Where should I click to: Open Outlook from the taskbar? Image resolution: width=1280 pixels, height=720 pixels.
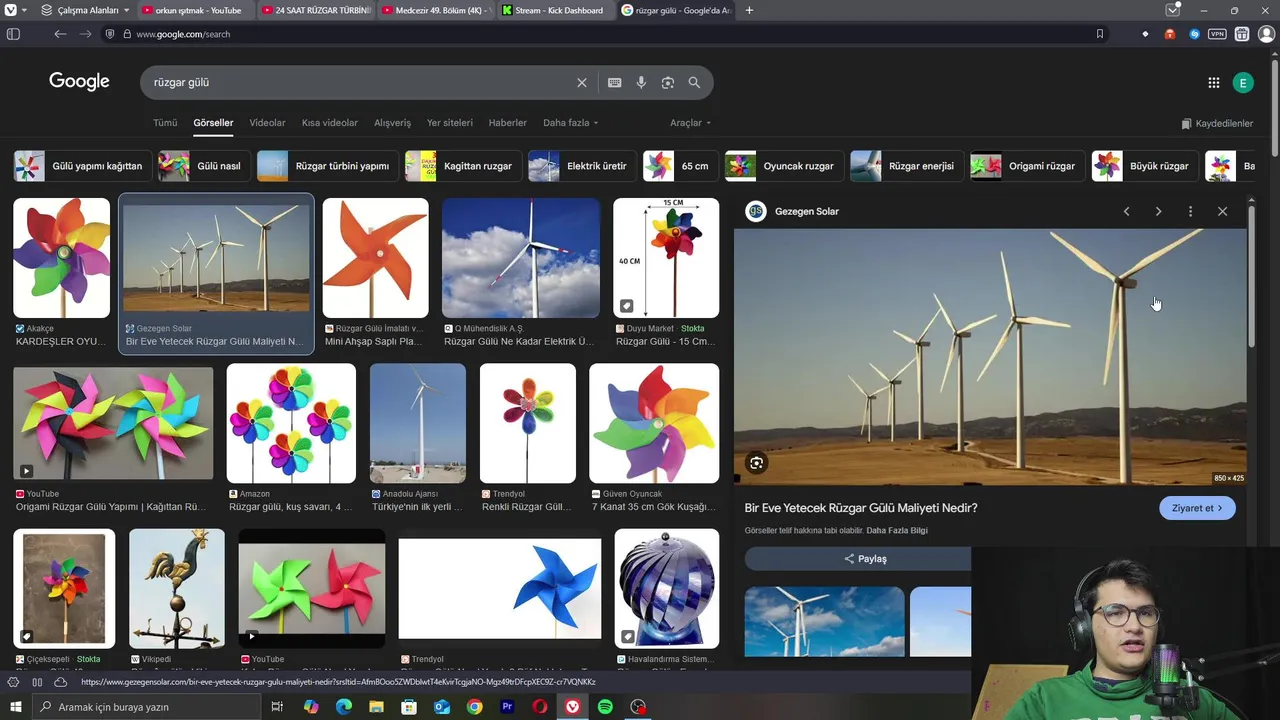point(441,707)
